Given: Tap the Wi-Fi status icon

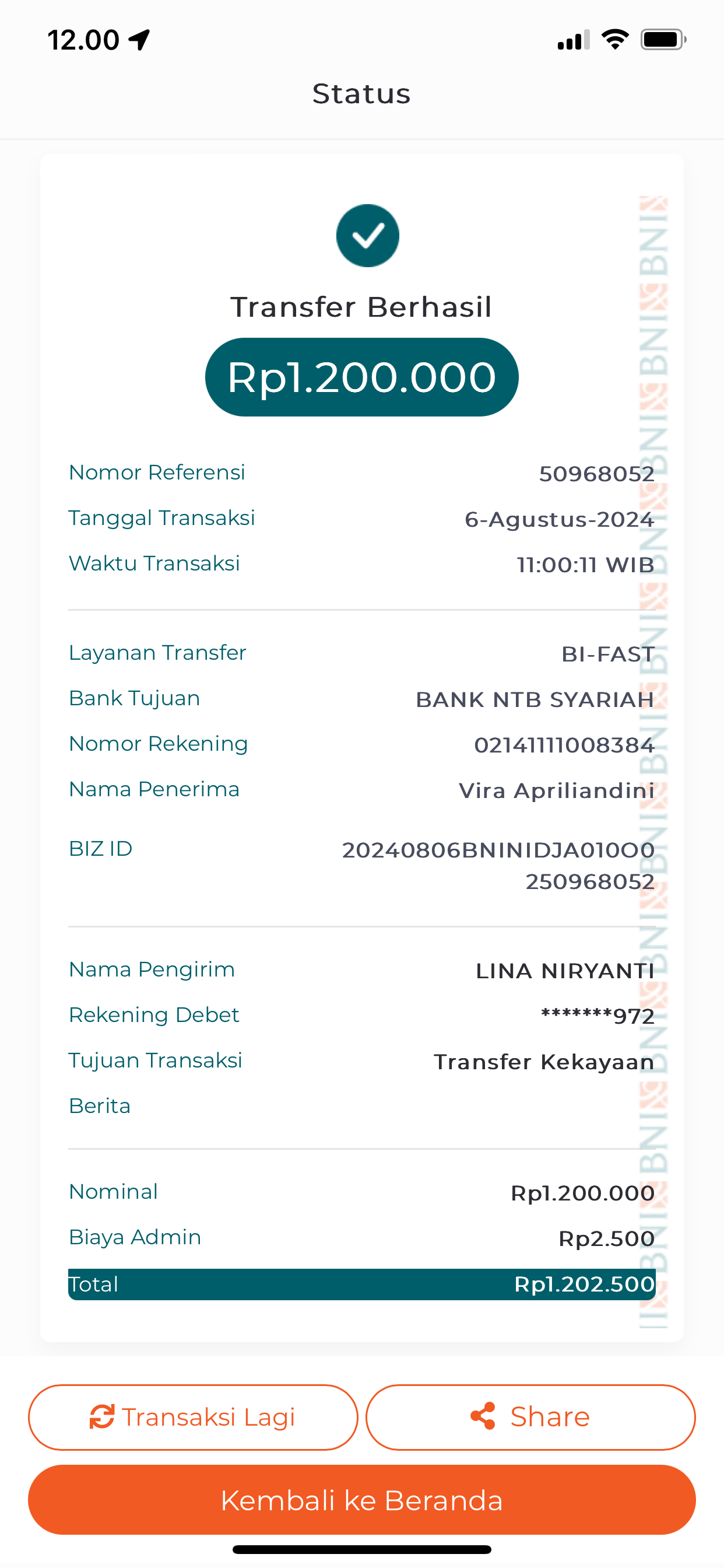Looking at the screenshot, I should [x=615, y=40].
